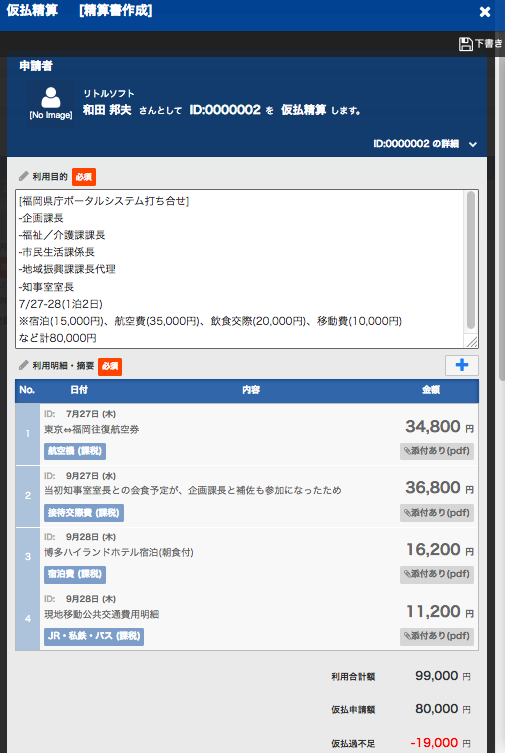Open pdf attachment for 34,800 yen airfare
This screenshot has width=505, height=753.
click(437, 451)
